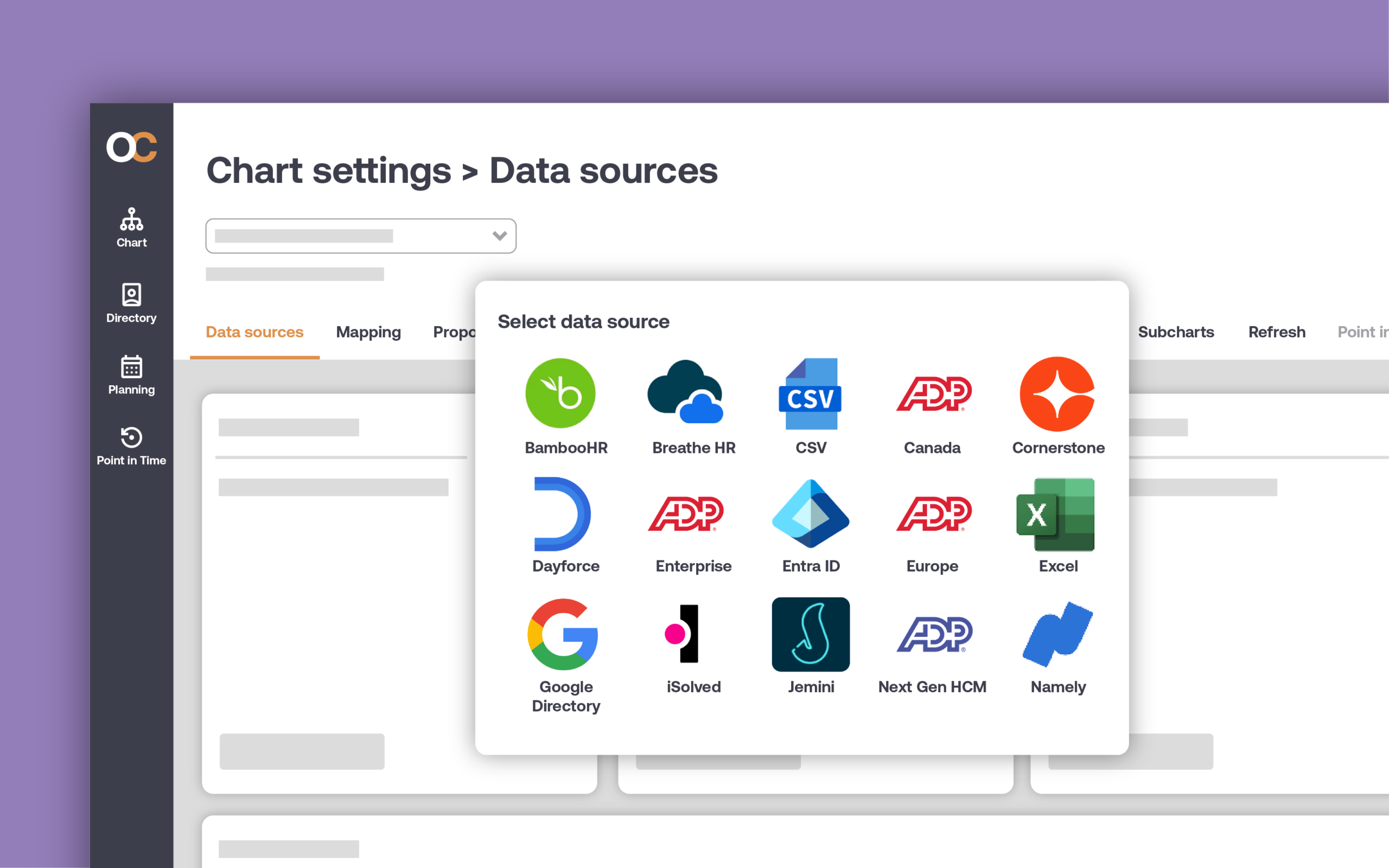Viewport: 1389px width, 868px height.
Task: Open the Chart view in sidebar
Action: point(131,228)
